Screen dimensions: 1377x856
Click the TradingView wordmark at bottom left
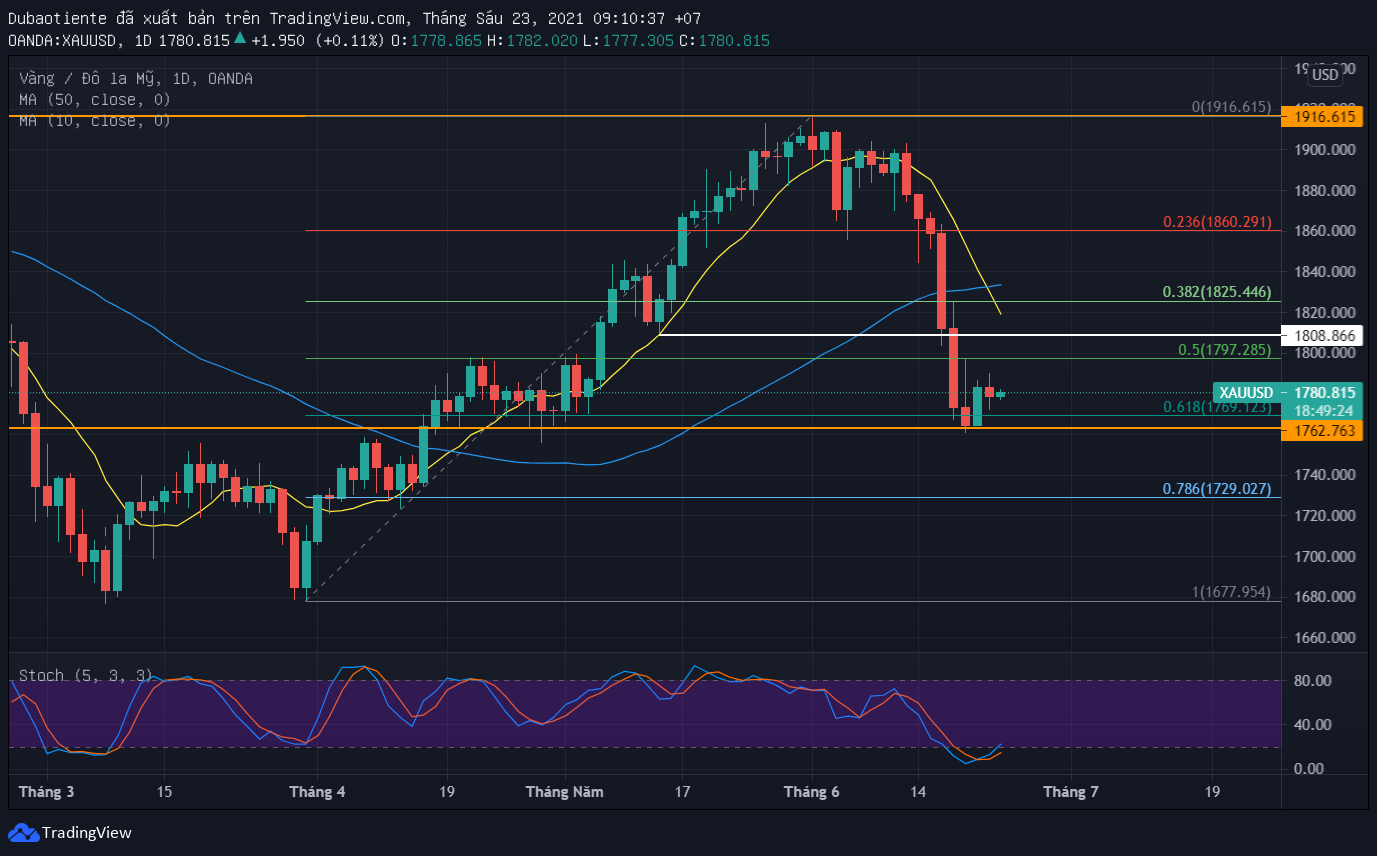87,833
